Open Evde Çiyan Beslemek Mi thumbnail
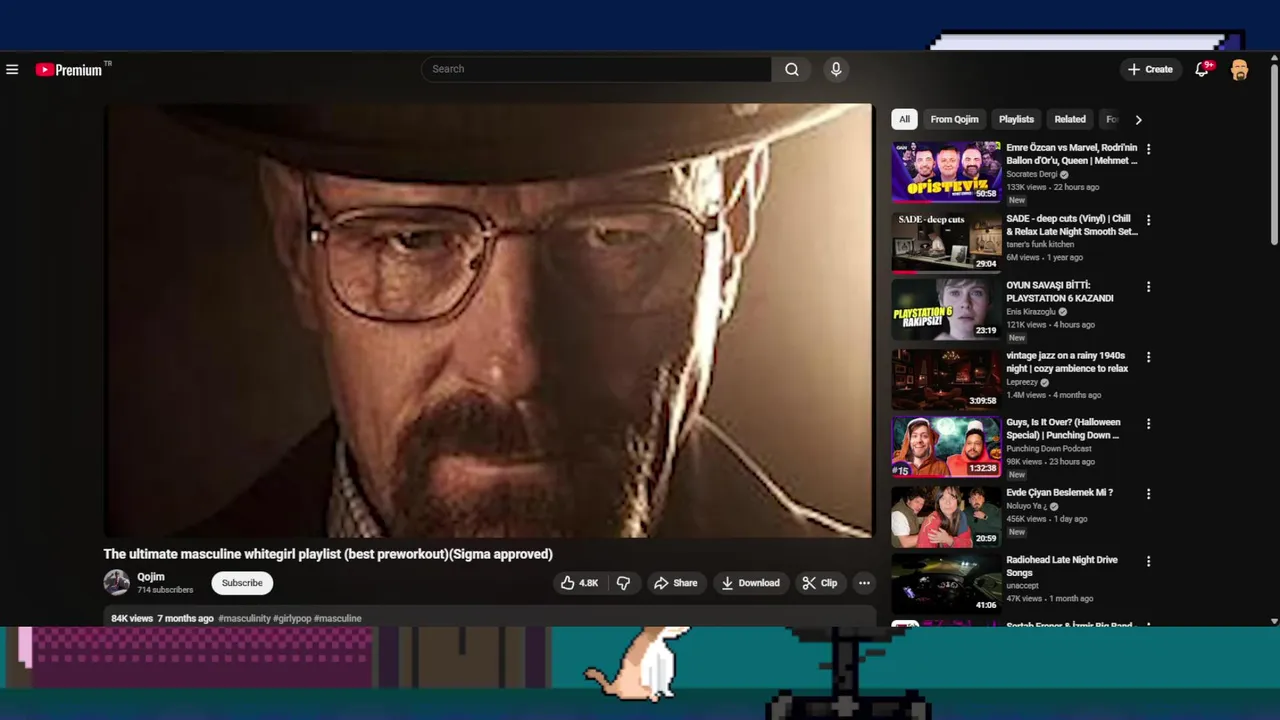The image size is (1280, 720). point(946,516)
